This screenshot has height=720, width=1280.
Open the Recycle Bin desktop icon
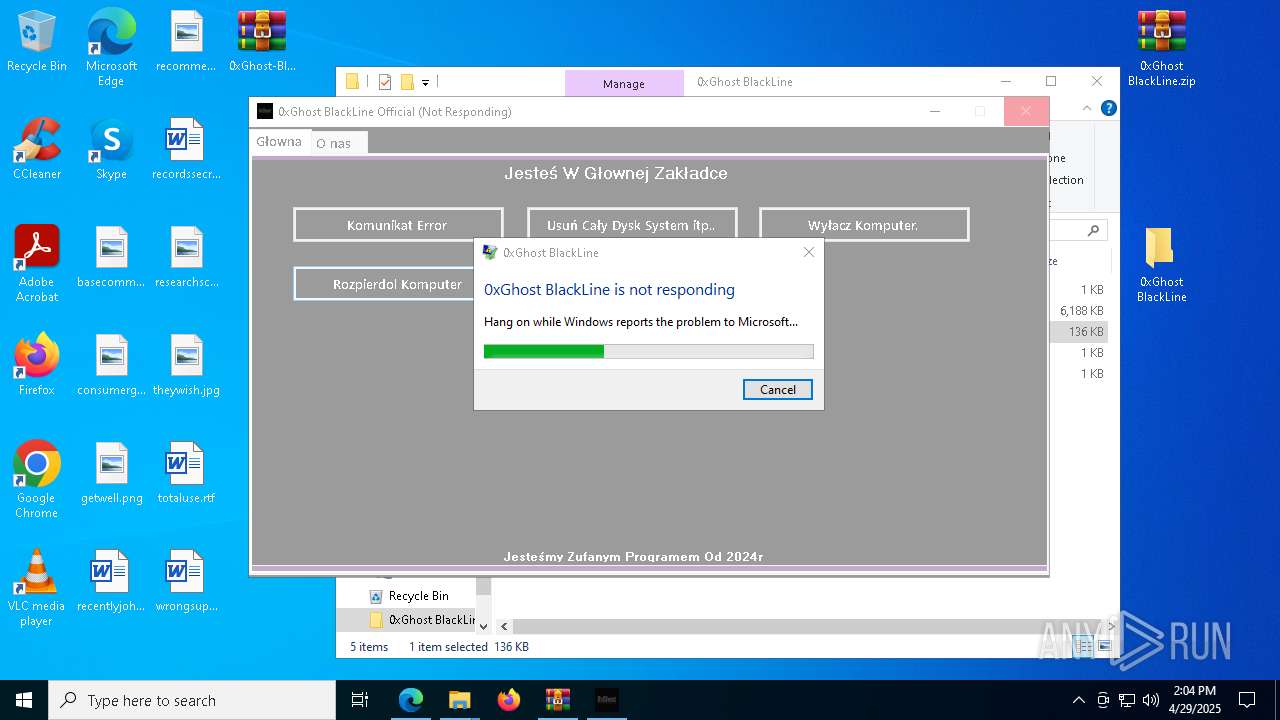37,42
